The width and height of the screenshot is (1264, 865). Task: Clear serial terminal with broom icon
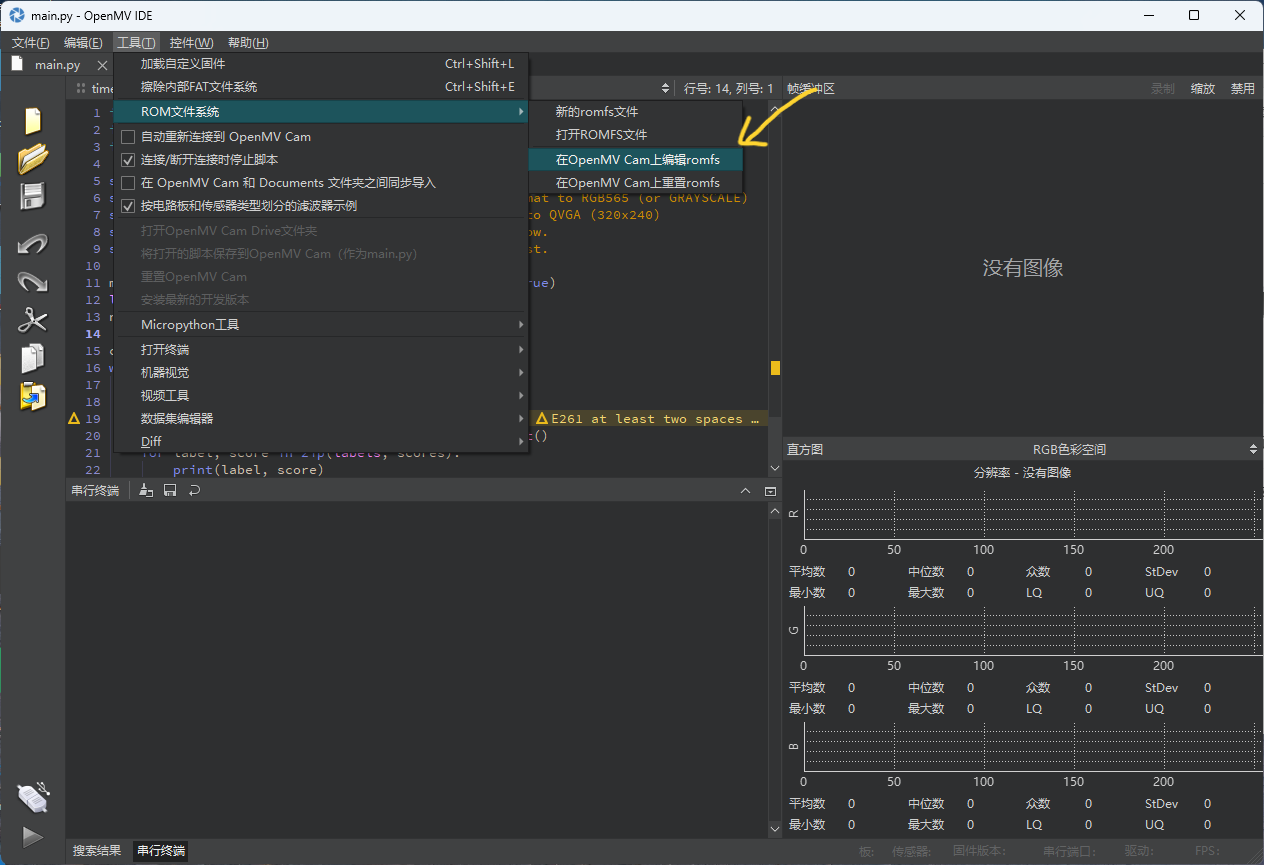pos(147,490)
